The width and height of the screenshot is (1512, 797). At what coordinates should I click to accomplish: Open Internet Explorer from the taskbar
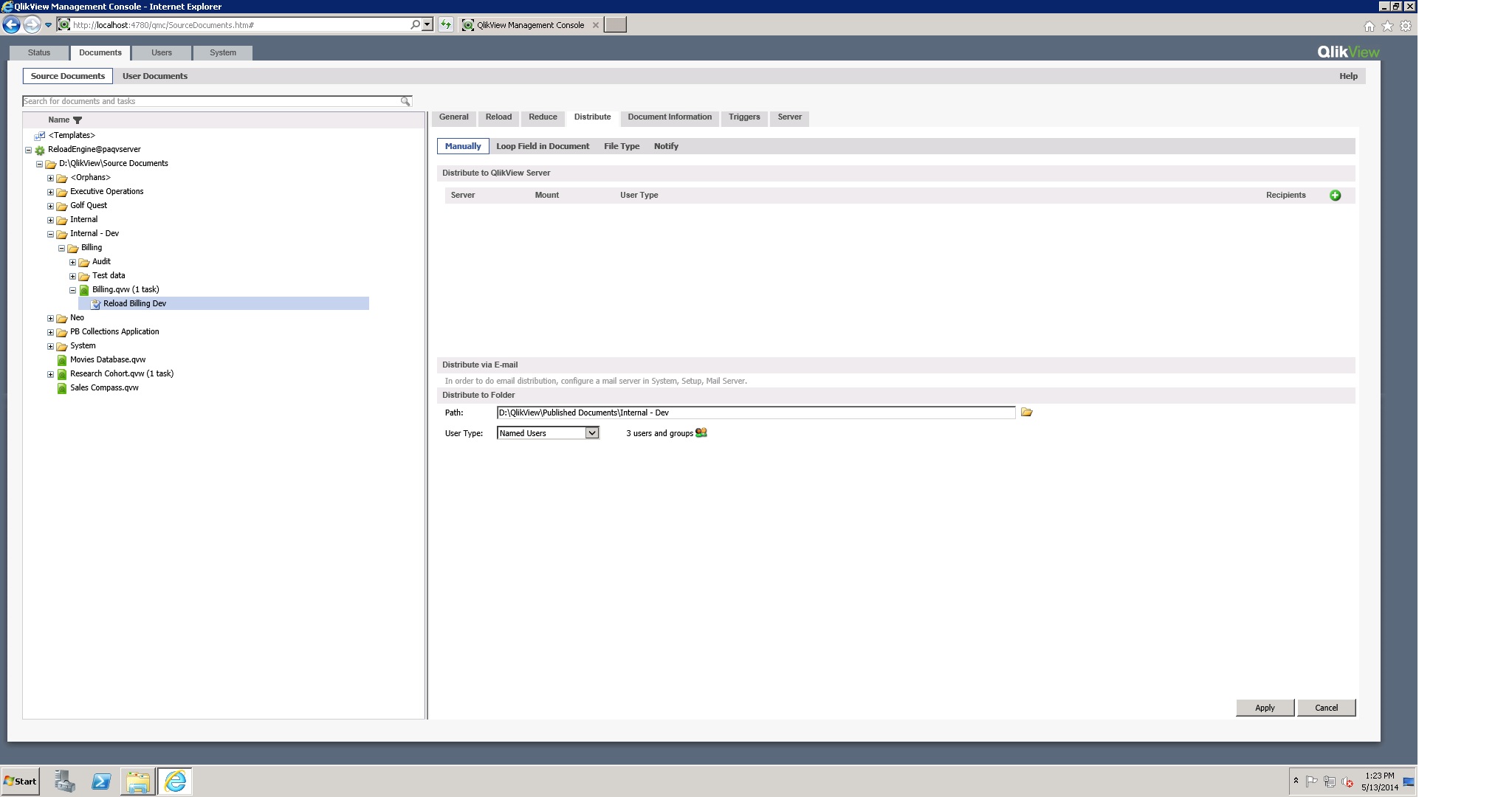tap(175, 781)
